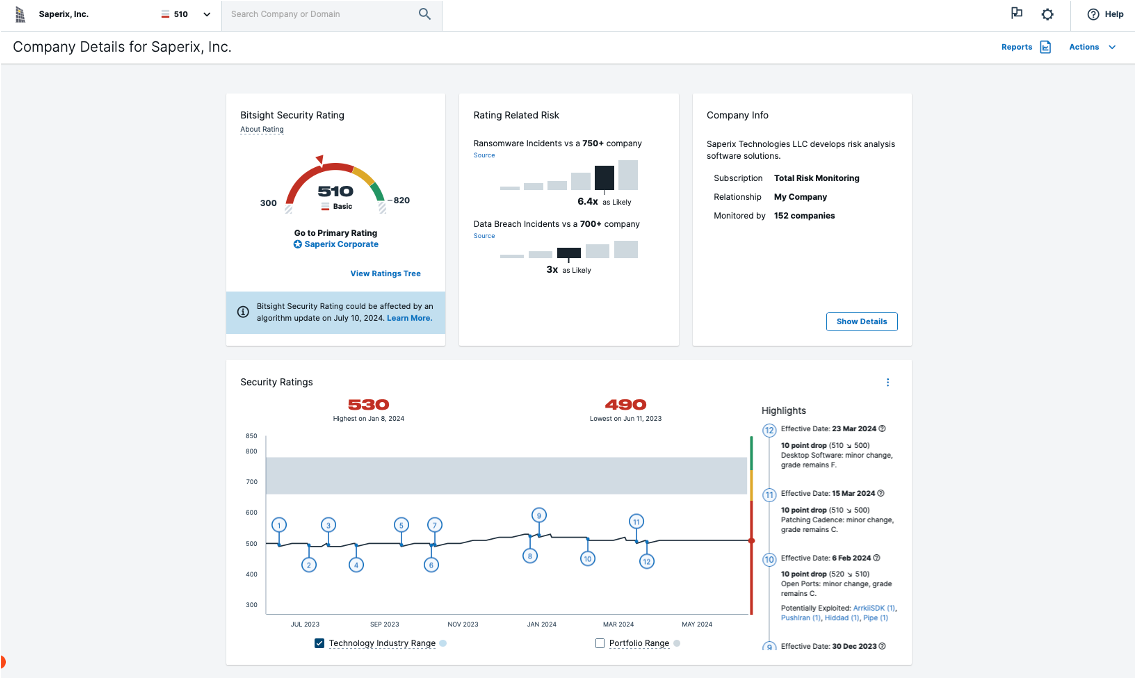Click the red triangle marker on the rating gauge
The height and width of the screenshot is (678, 1136).
click(x=320, y=159)
